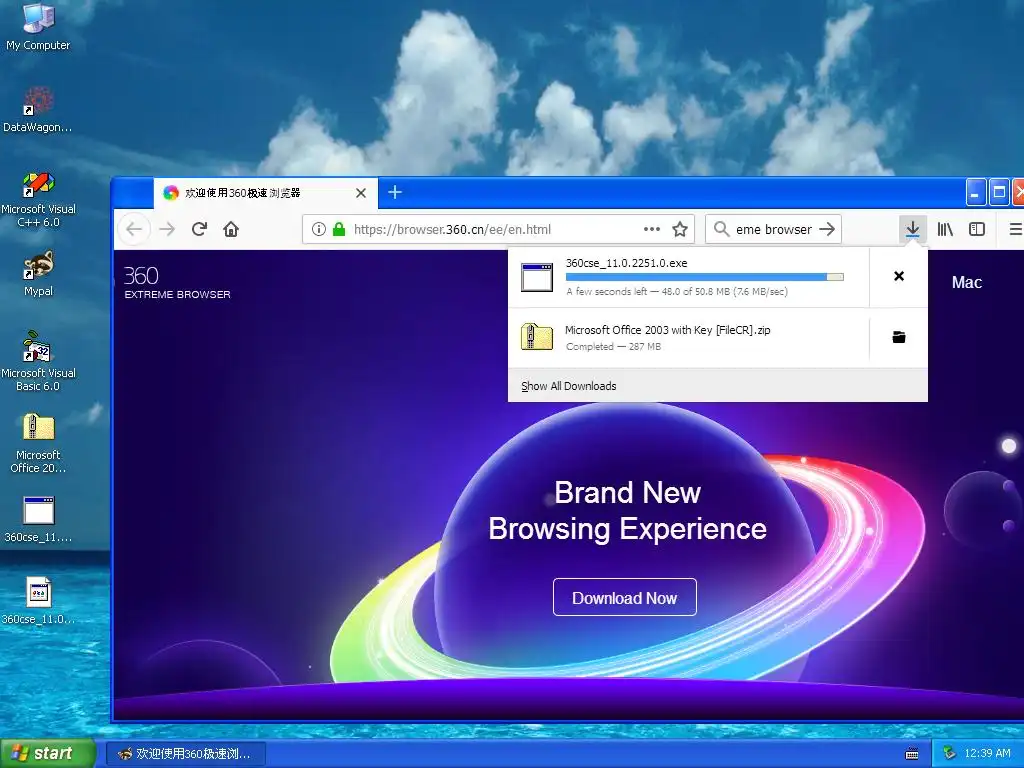1024x768 pixels.
Task: Click the browser Forward arrow
Action: tap(167, 229)
